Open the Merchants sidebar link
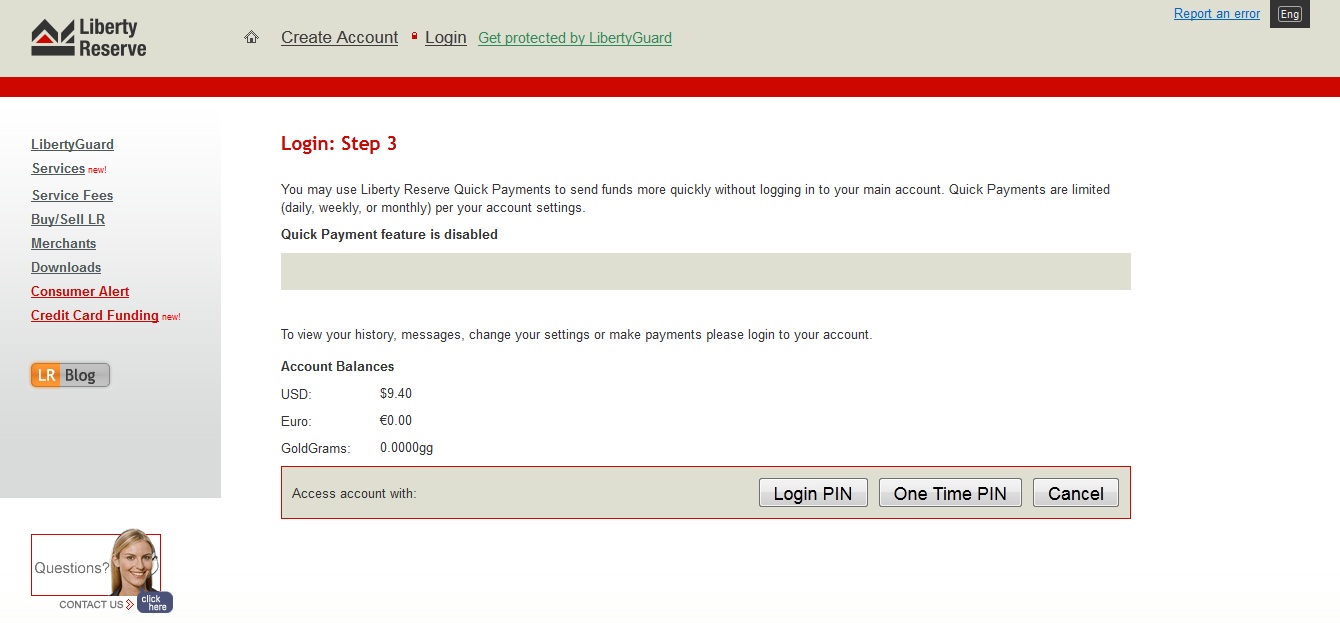 [64, 243]
